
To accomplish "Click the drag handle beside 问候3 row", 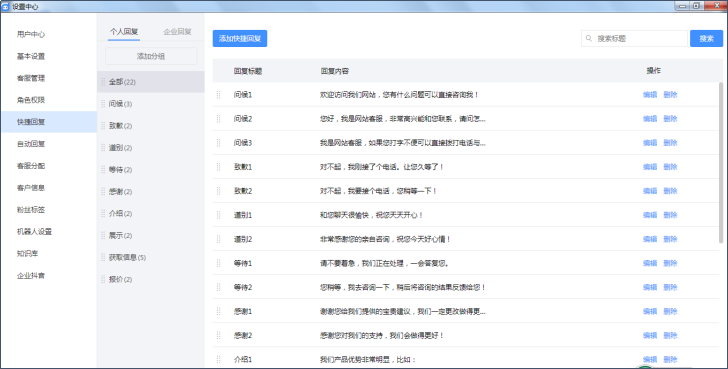I will pyautogui.click(x=218, y=143).
